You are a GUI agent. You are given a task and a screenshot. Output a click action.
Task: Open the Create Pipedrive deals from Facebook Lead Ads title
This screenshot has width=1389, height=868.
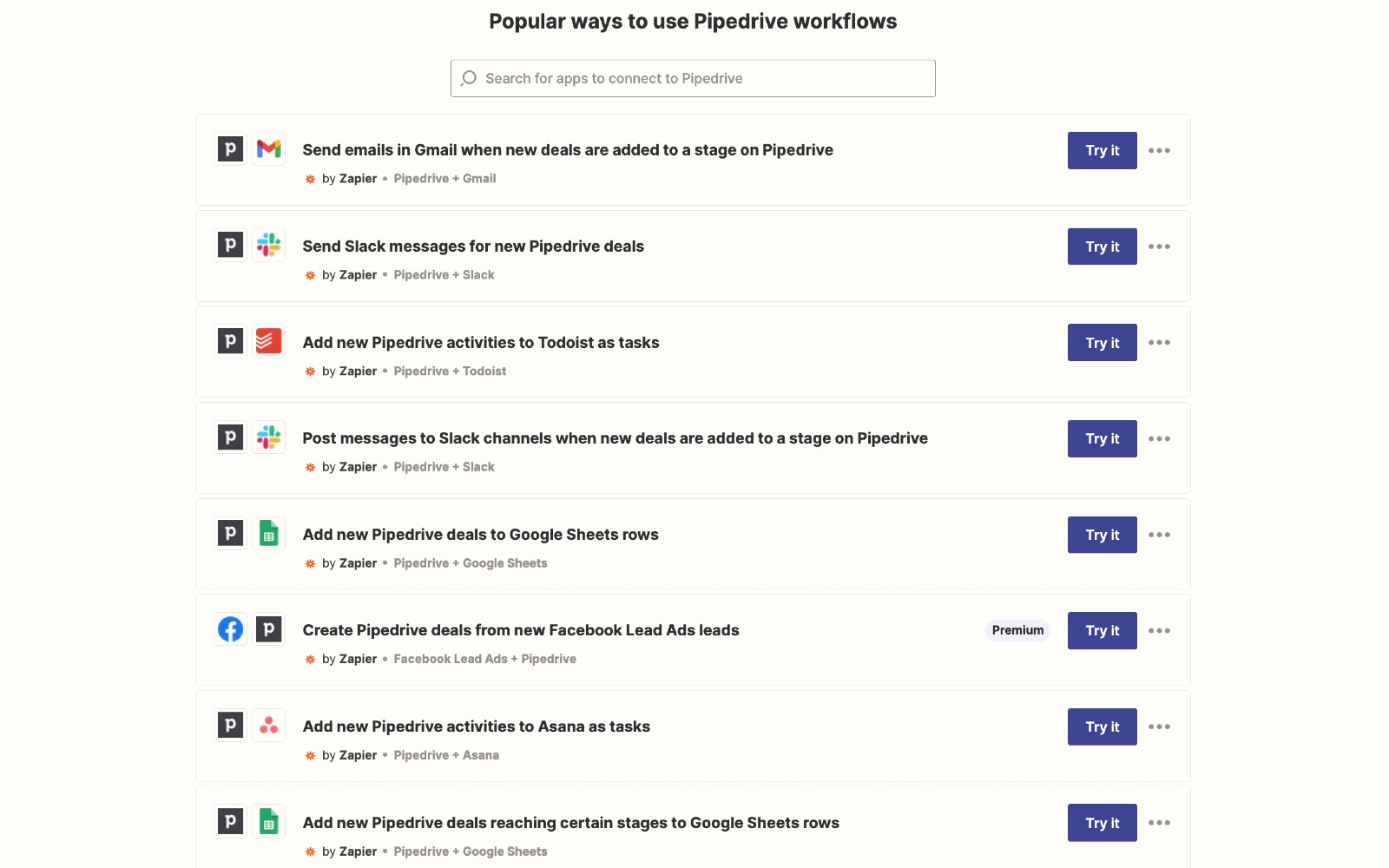click(x=521, y=630)
